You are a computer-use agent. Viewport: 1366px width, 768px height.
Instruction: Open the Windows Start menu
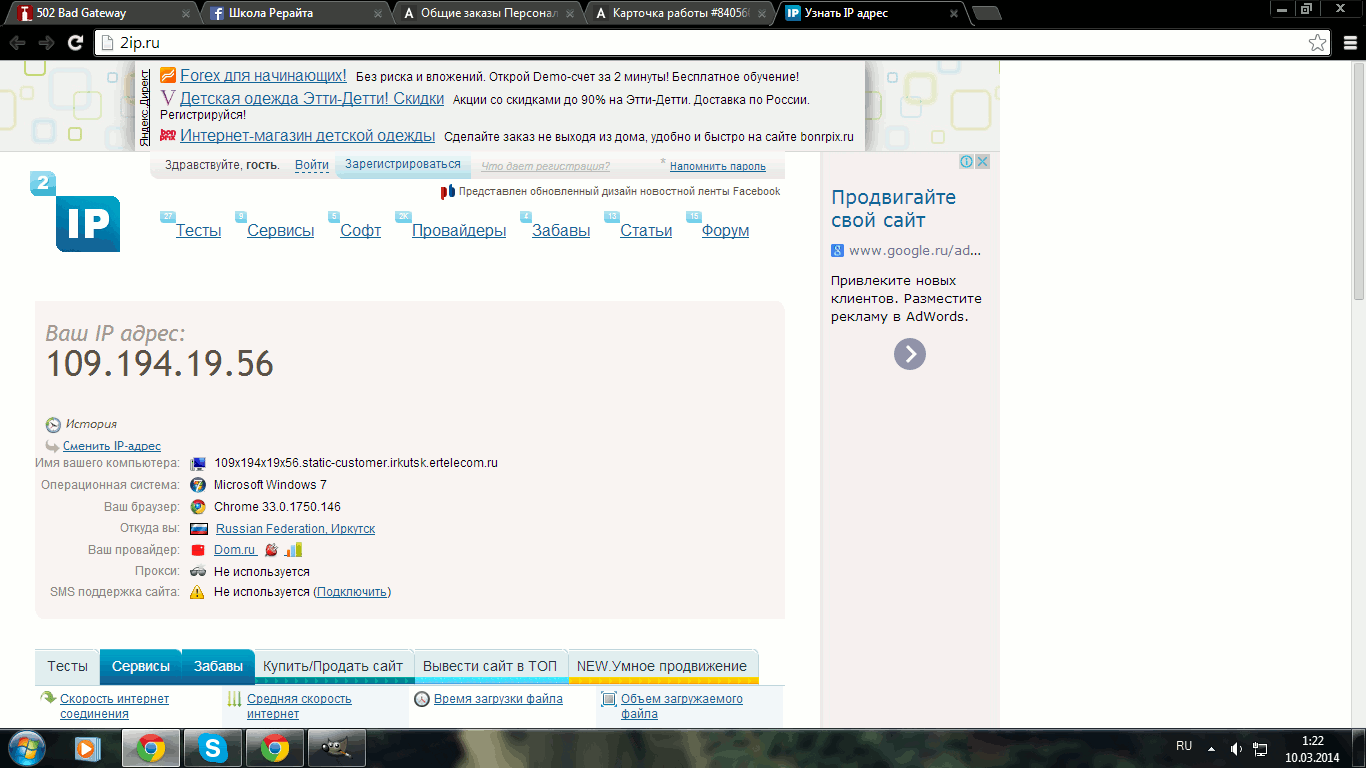click(27, 747)
